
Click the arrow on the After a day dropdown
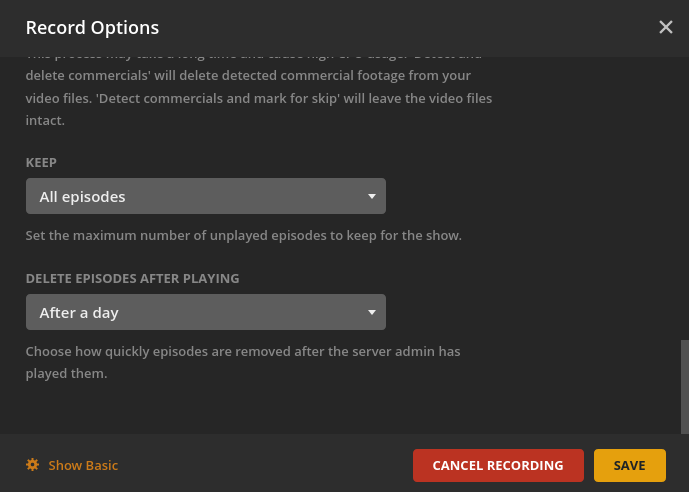coord(371,313)
